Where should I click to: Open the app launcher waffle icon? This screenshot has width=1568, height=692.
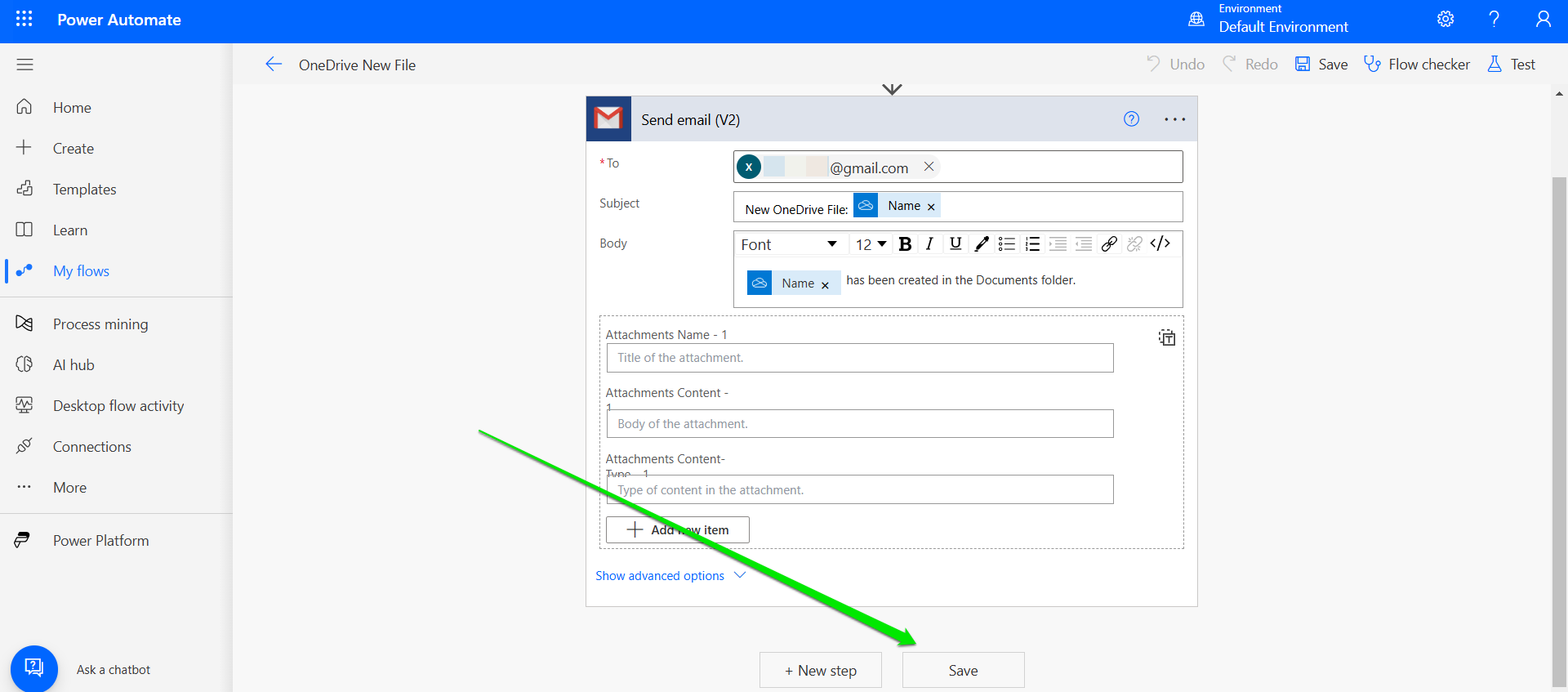tap(24, 19)
